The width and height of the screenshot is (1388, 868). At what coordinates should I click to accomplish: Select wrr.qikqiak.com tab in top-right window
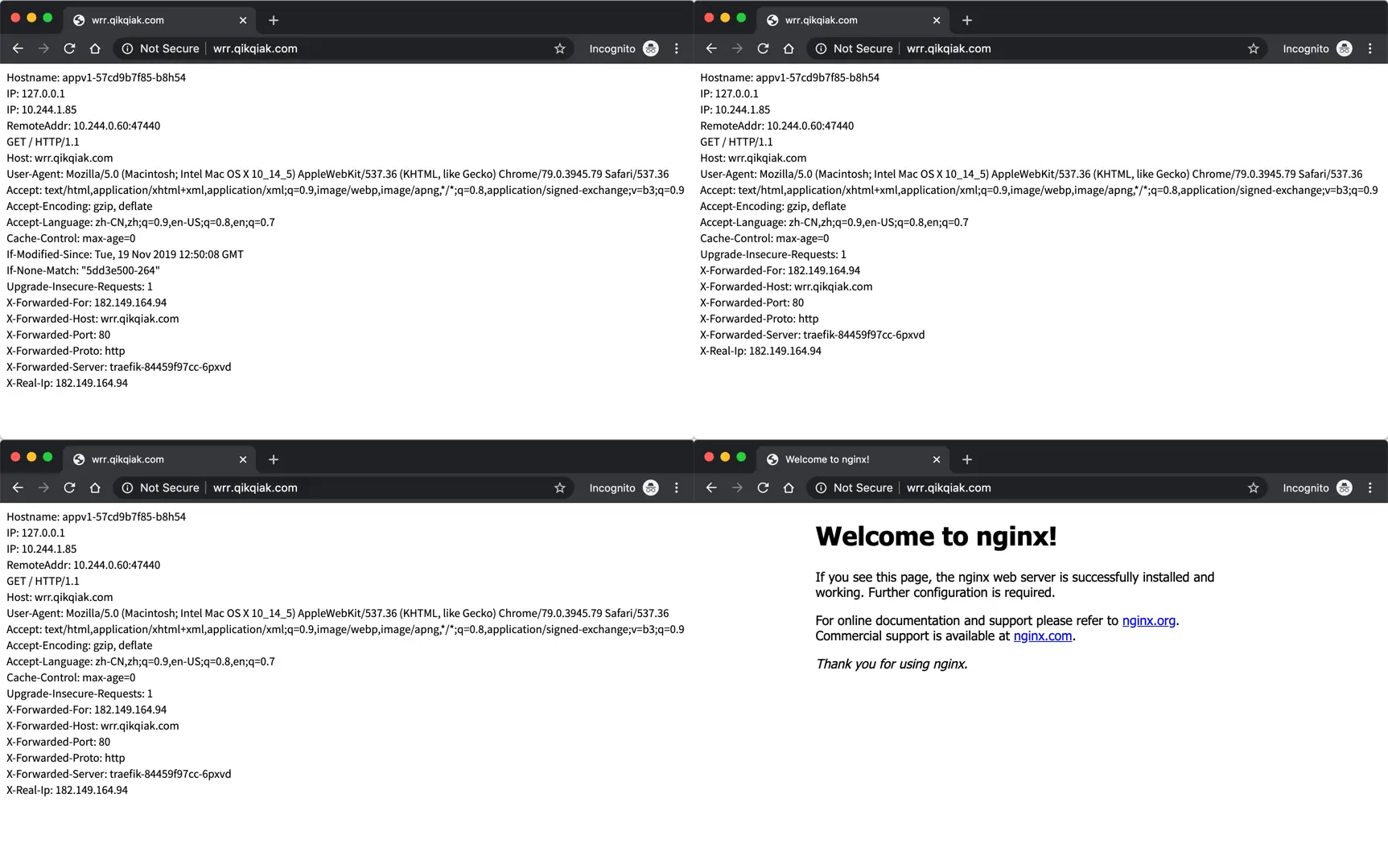[854, 20]
